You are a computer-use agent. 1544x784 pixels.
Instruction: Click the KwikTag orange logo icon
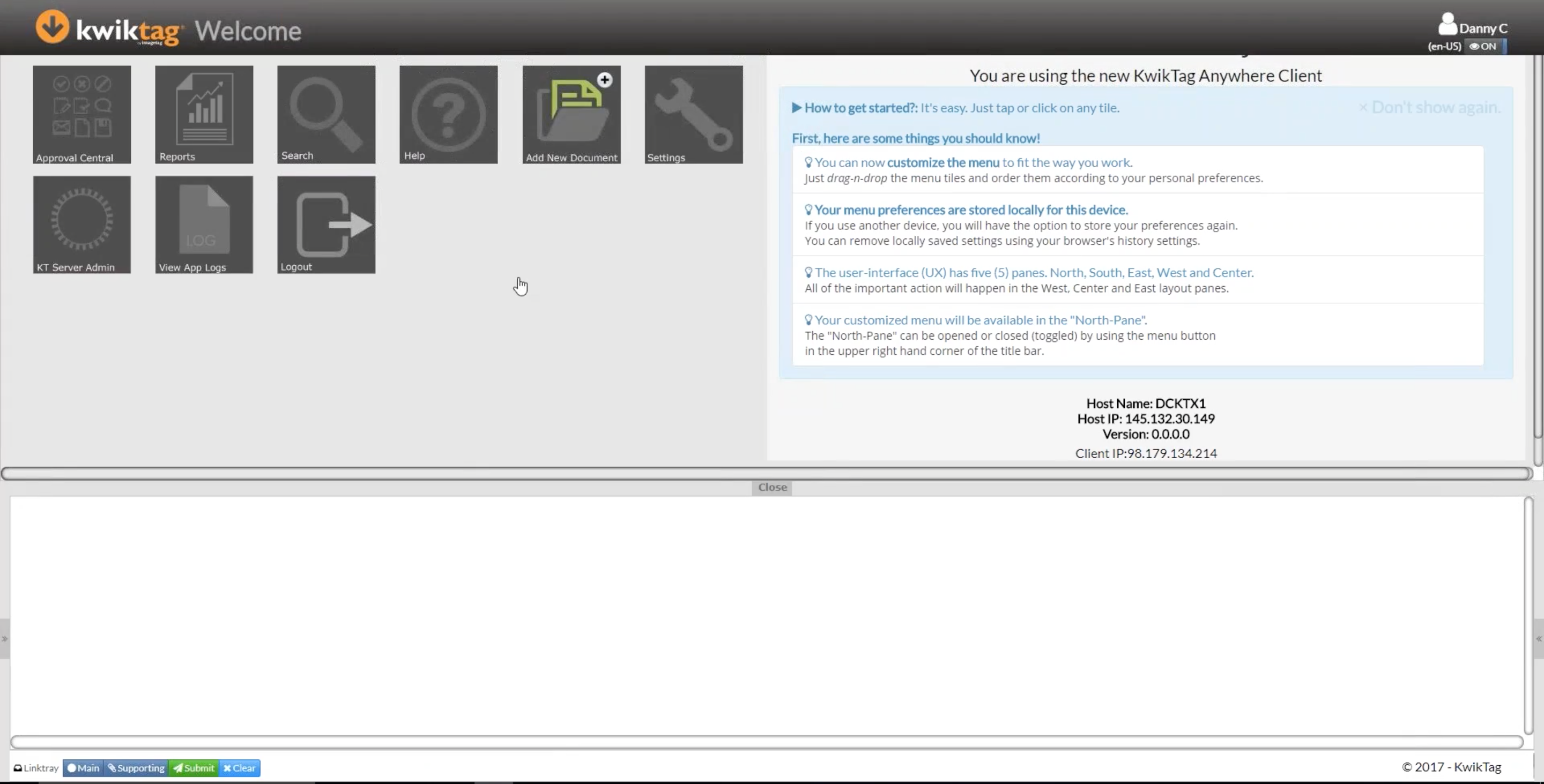pos(52,27)
